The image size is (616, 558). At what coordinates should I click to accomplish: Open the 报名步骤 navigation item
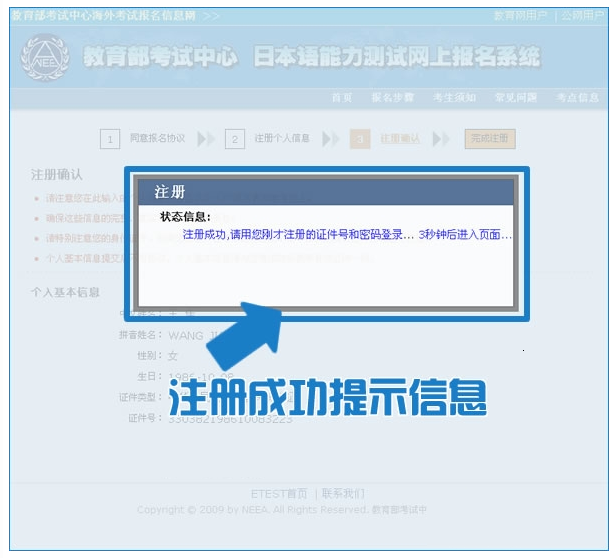point(393,97)
